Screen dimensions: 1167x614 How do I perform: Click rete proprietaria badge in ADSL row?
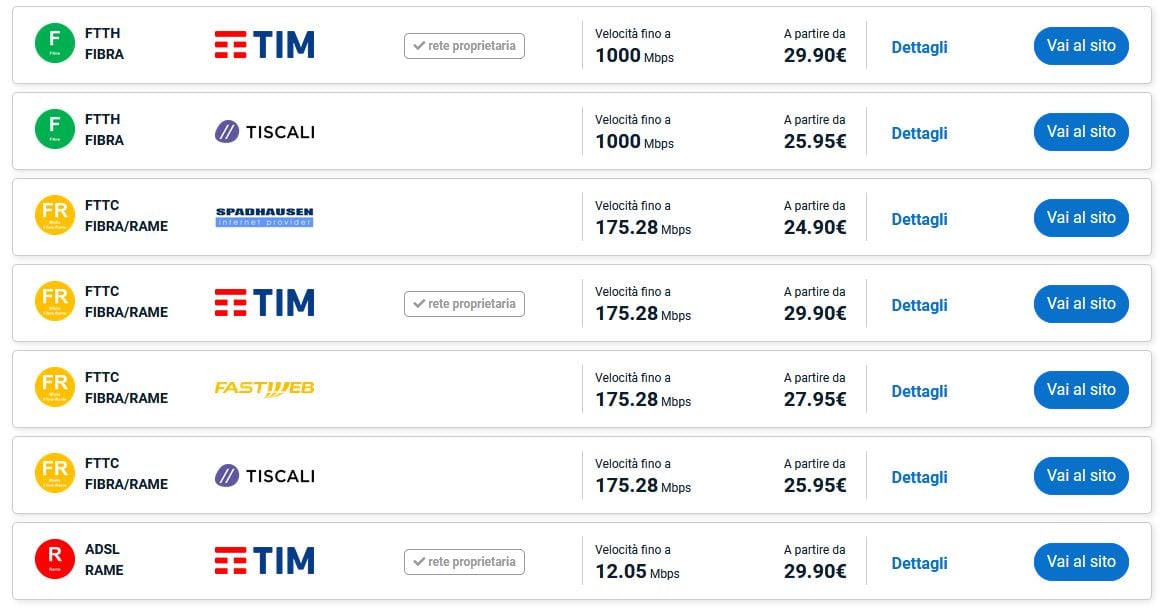pos(464,562)
